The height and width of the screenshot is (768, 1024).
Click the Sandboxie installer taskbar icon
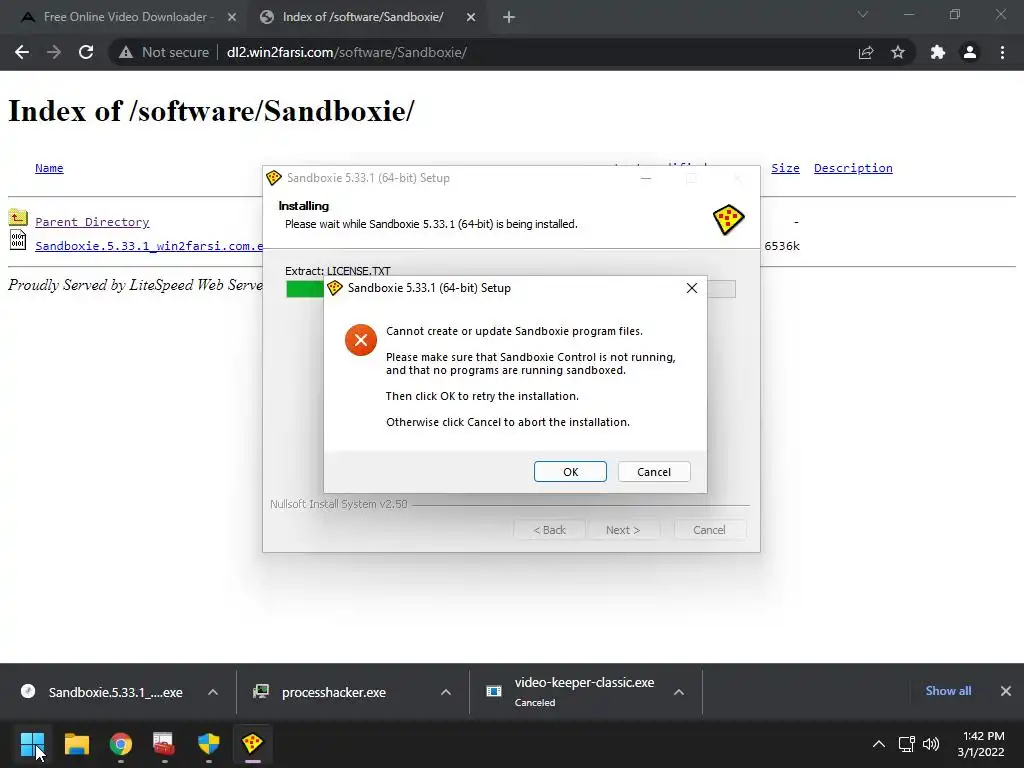tap(252, 743)
